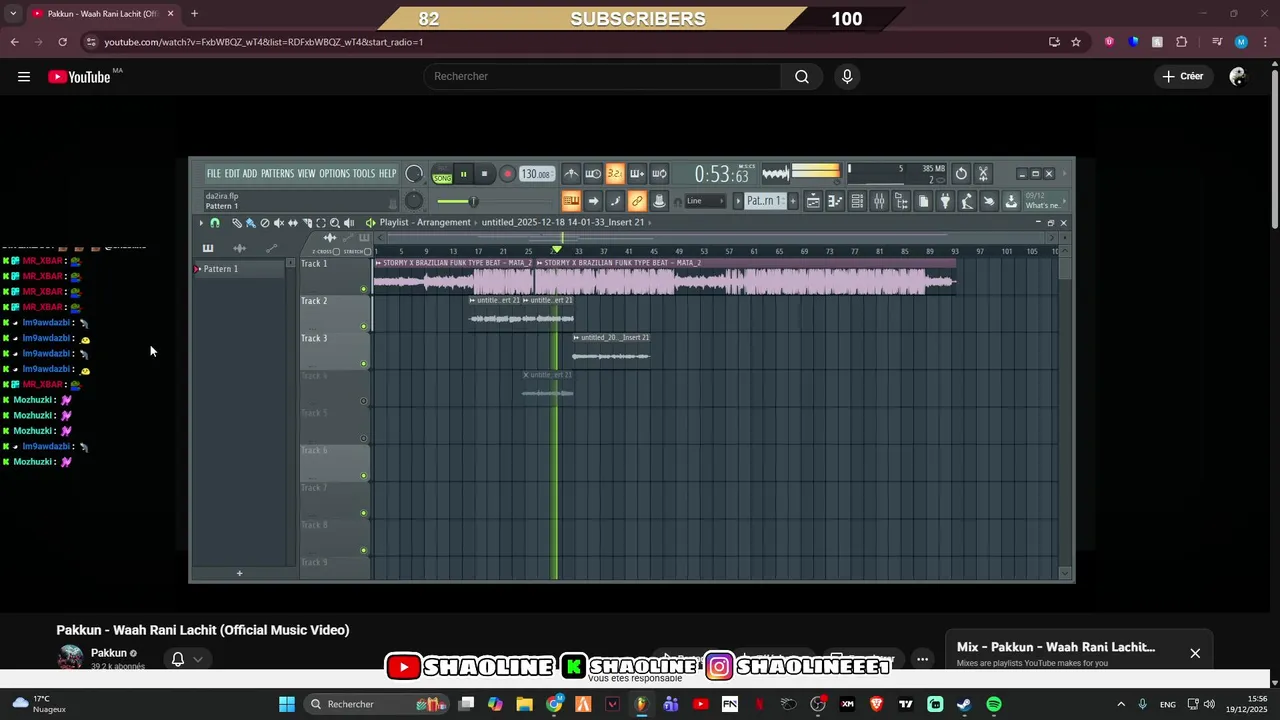The height and width of the screenshot is (720, 1280).
Task: Select the Draw pencil tool in playlist
Action: pos(237,223)
